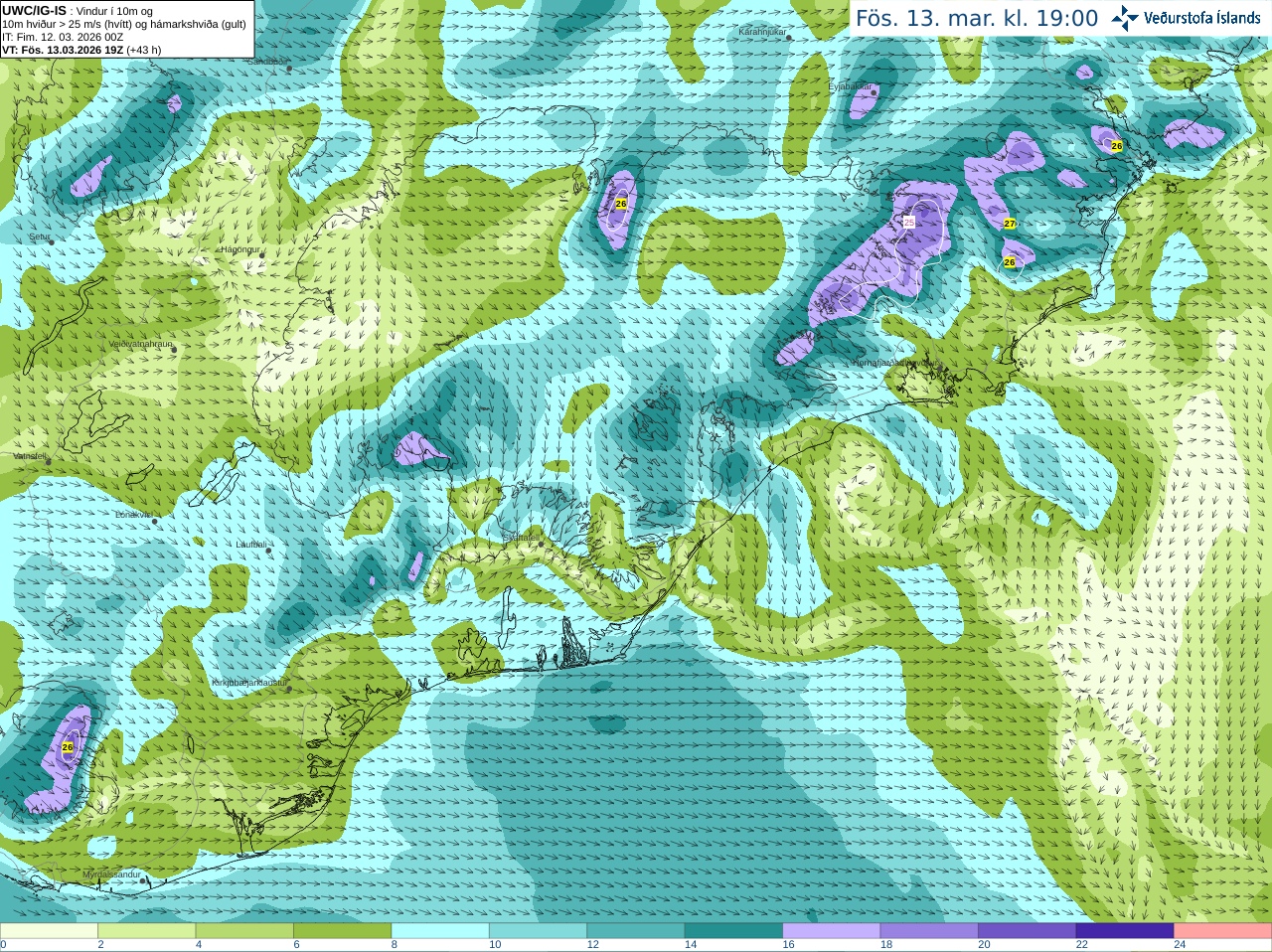Screen dimensions: 1272x952
Task: Click the Lónakvísl station label
Action: click(133, 515)
